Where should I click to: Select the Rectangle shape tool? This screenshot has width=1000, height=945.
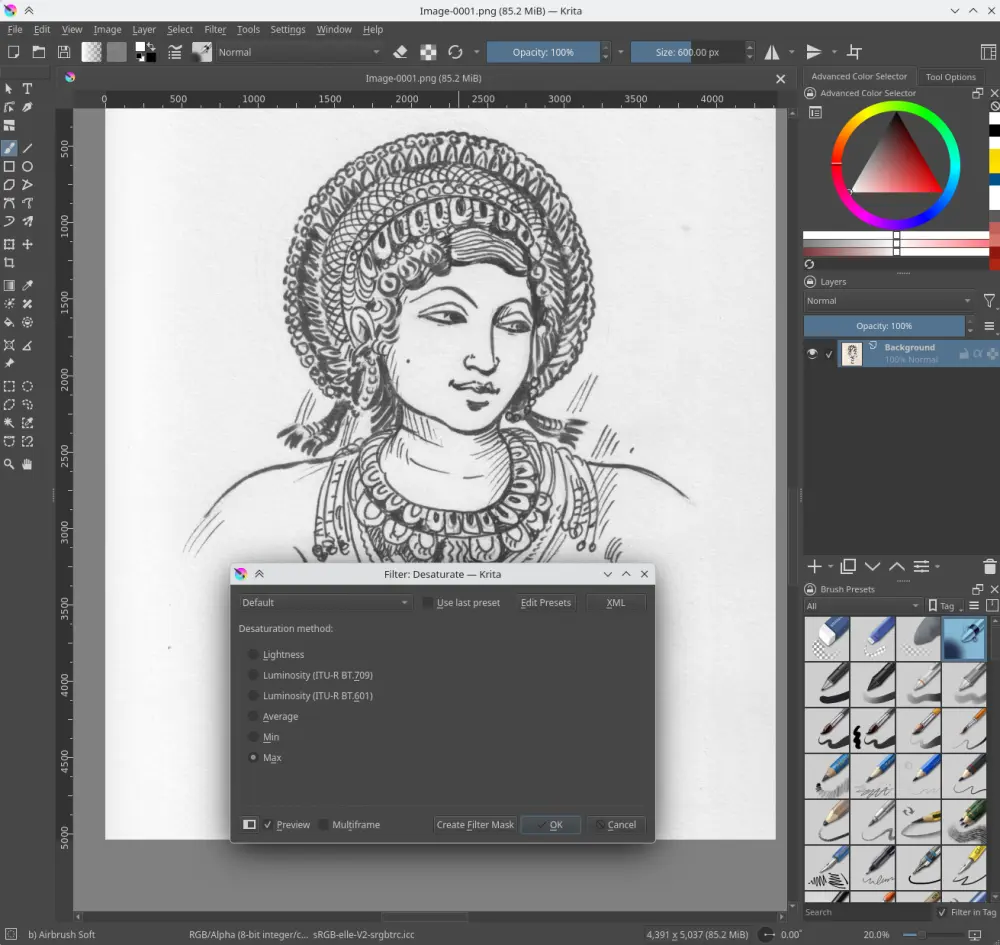point(9,166)
